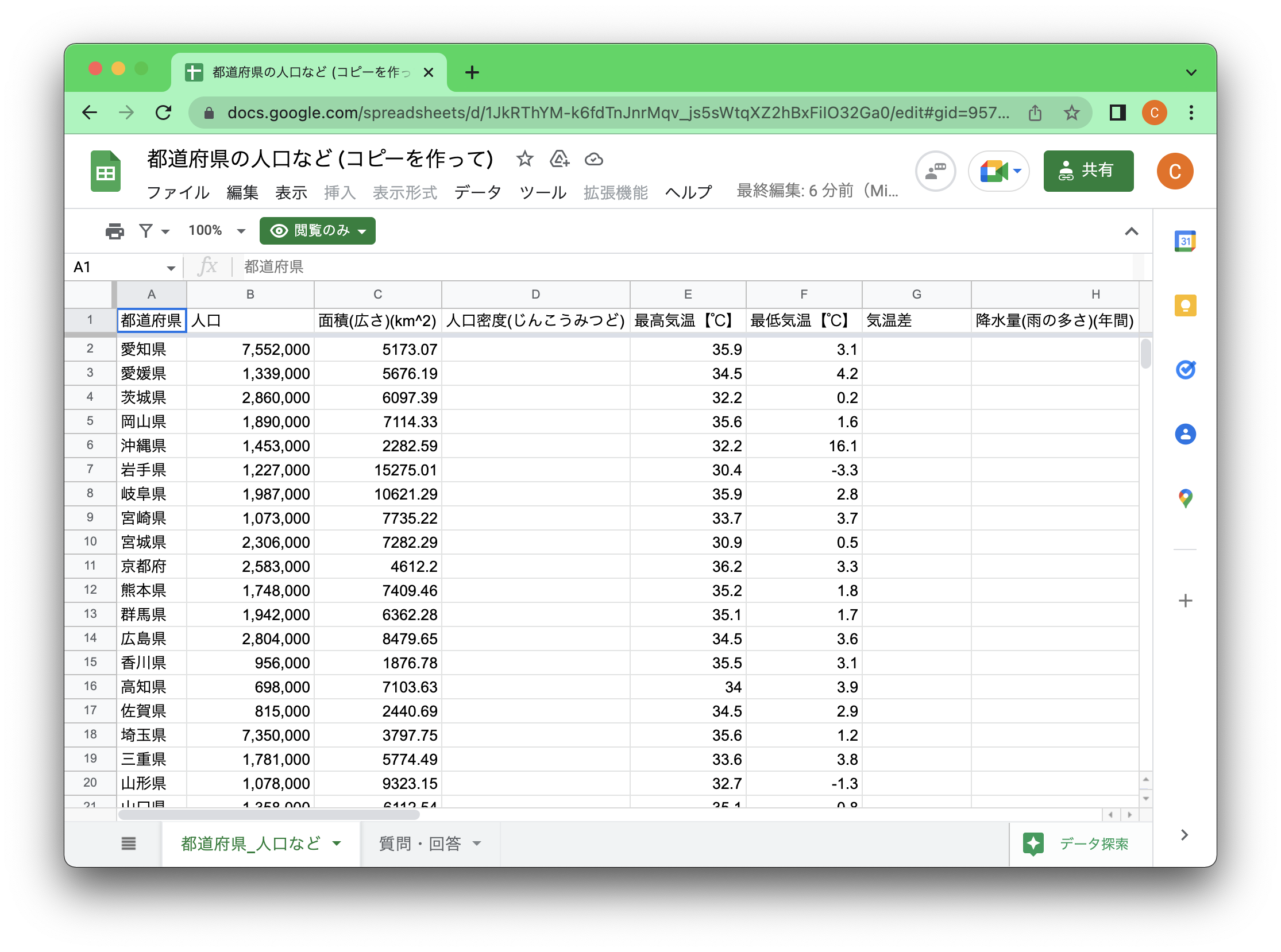Go back in the browser

click(x=90, y=113)
